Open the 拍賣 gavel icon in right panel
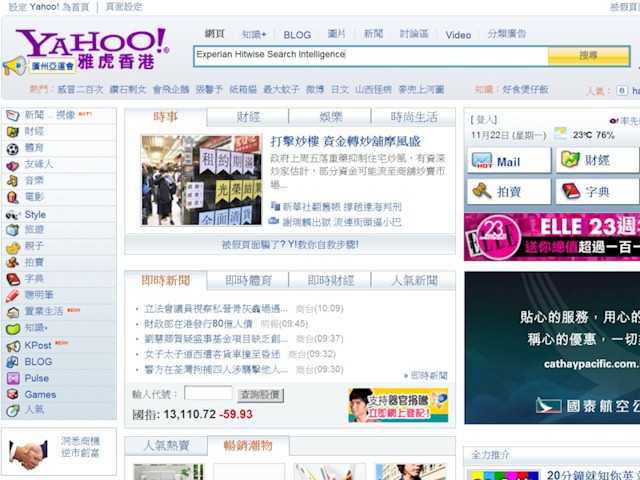640x480 pixels. point(482,191)
